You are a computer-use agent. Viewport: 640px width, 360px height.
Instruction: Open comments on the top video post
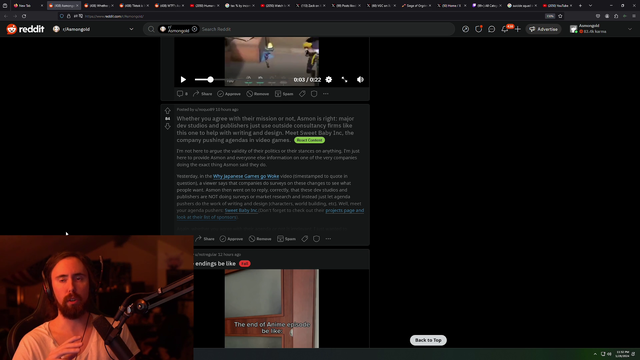182,94
